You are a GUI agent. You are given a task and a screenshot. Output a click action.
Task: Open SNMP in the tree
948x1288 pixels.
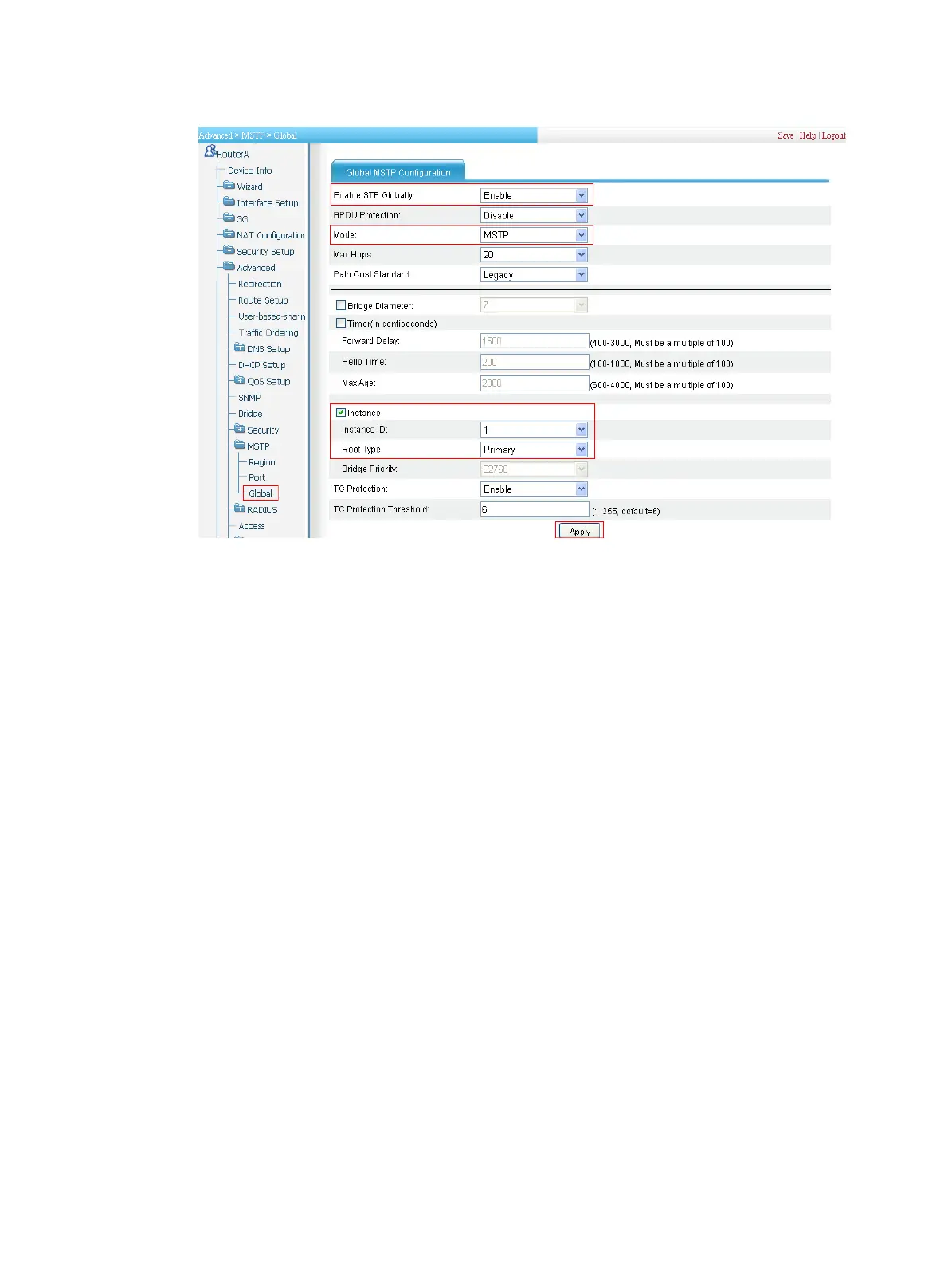point(249,397)
